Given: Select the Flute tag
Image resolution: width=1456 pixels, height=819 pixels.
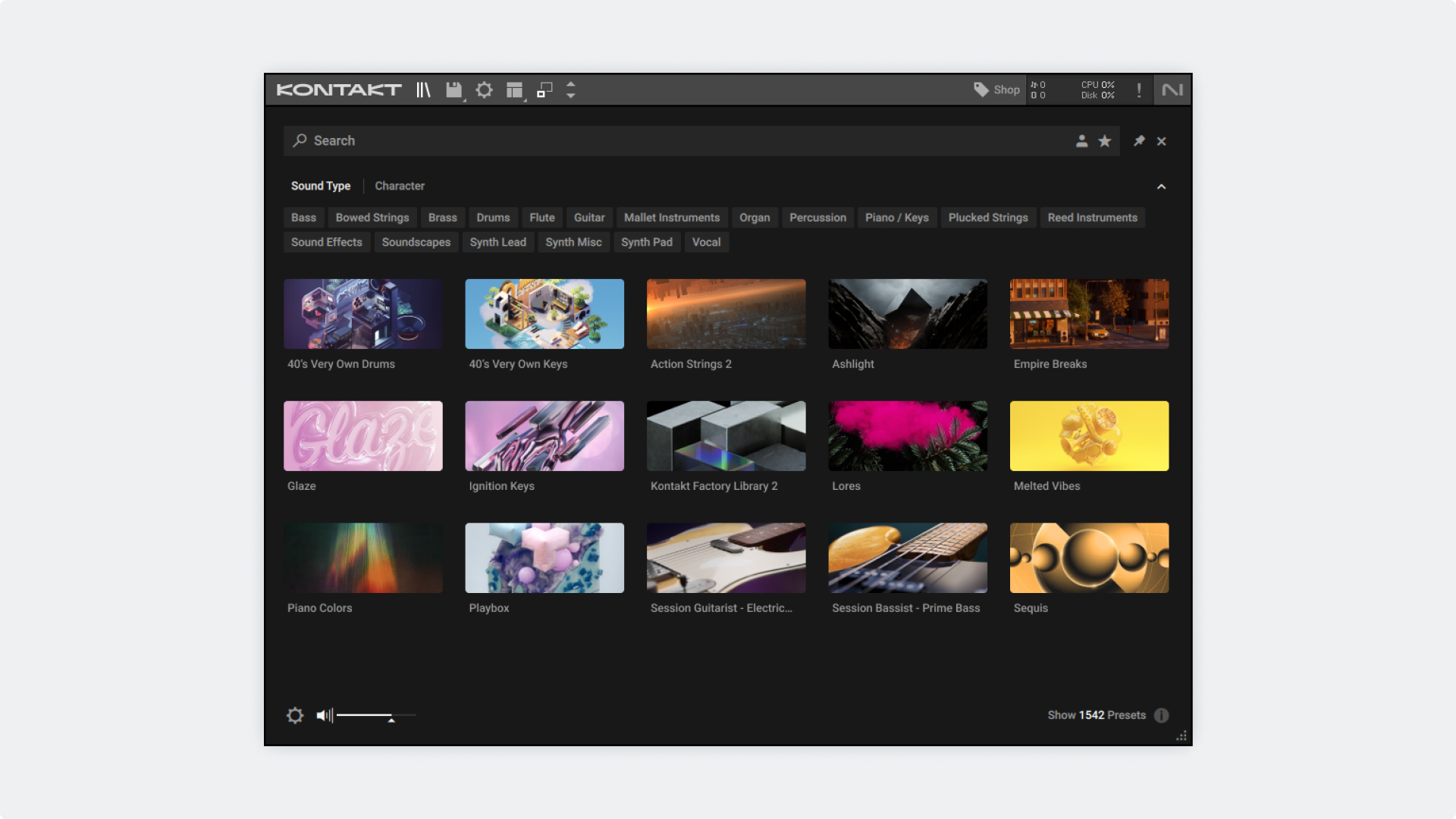Looking at the screenshot, I should coord(542,218).
